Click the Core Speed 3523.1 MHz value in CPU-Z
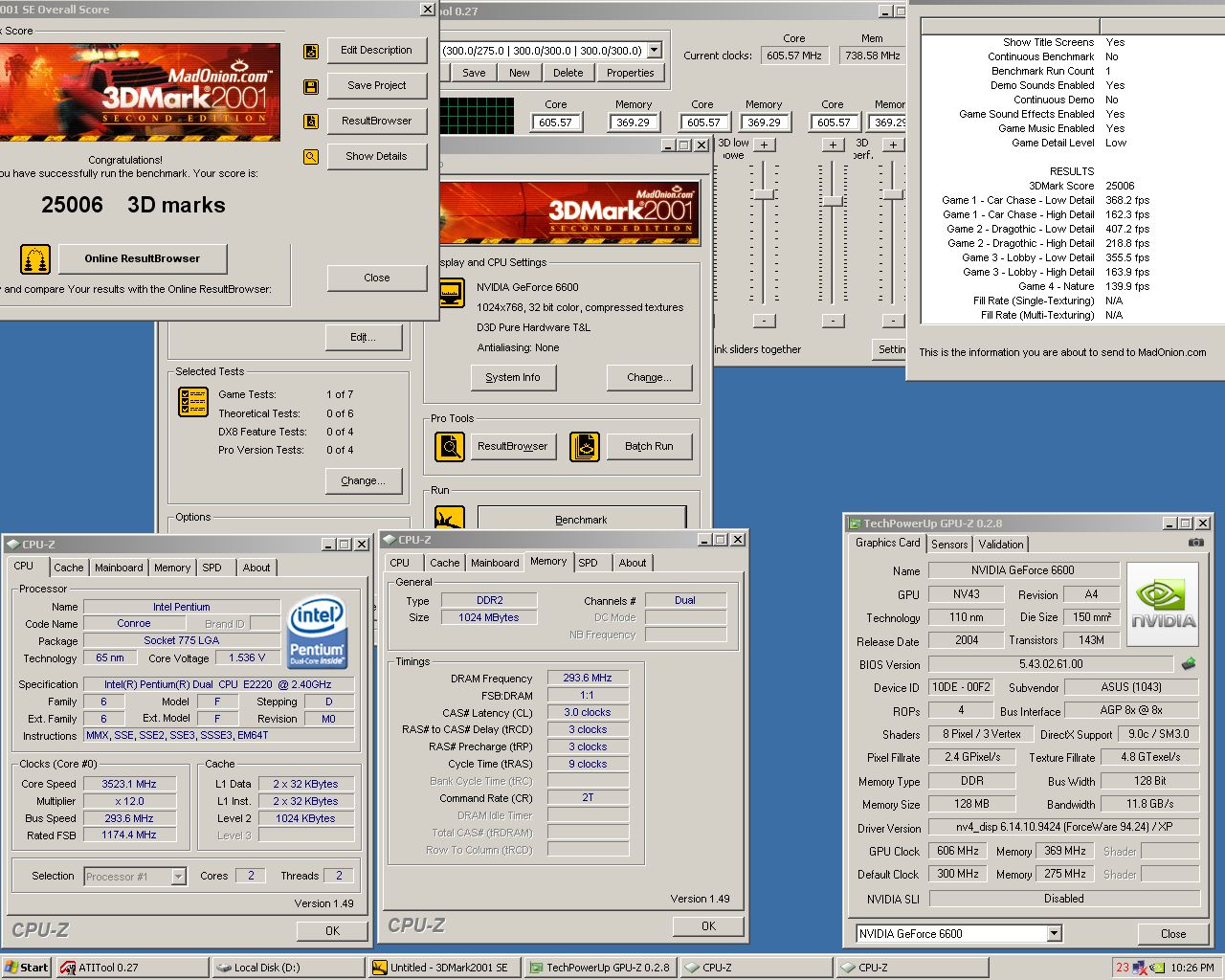The image size is (1225, 980). 129,784
